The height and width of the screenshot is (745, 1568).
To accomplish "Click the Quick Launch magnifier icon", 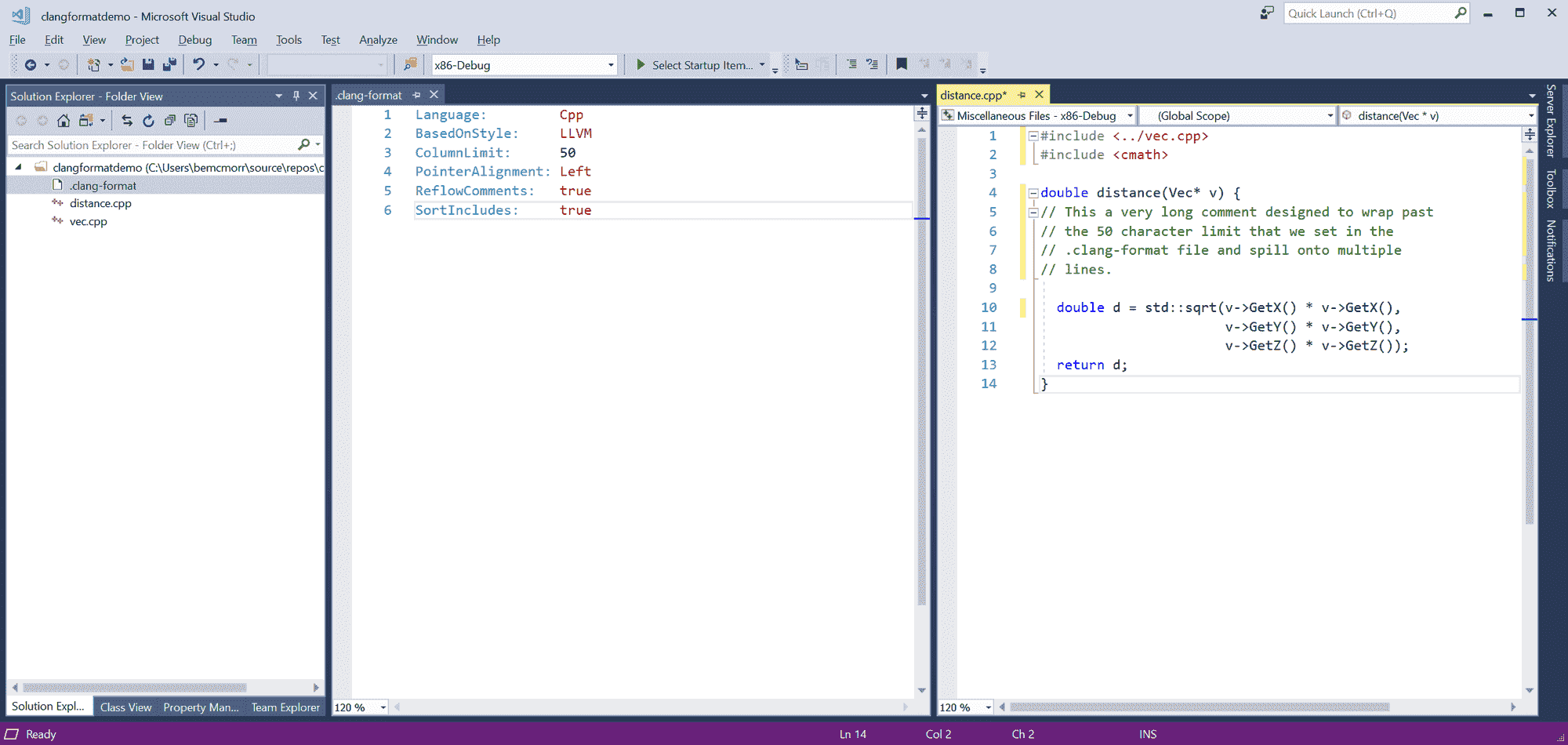I will click(x=1460, y=13).
